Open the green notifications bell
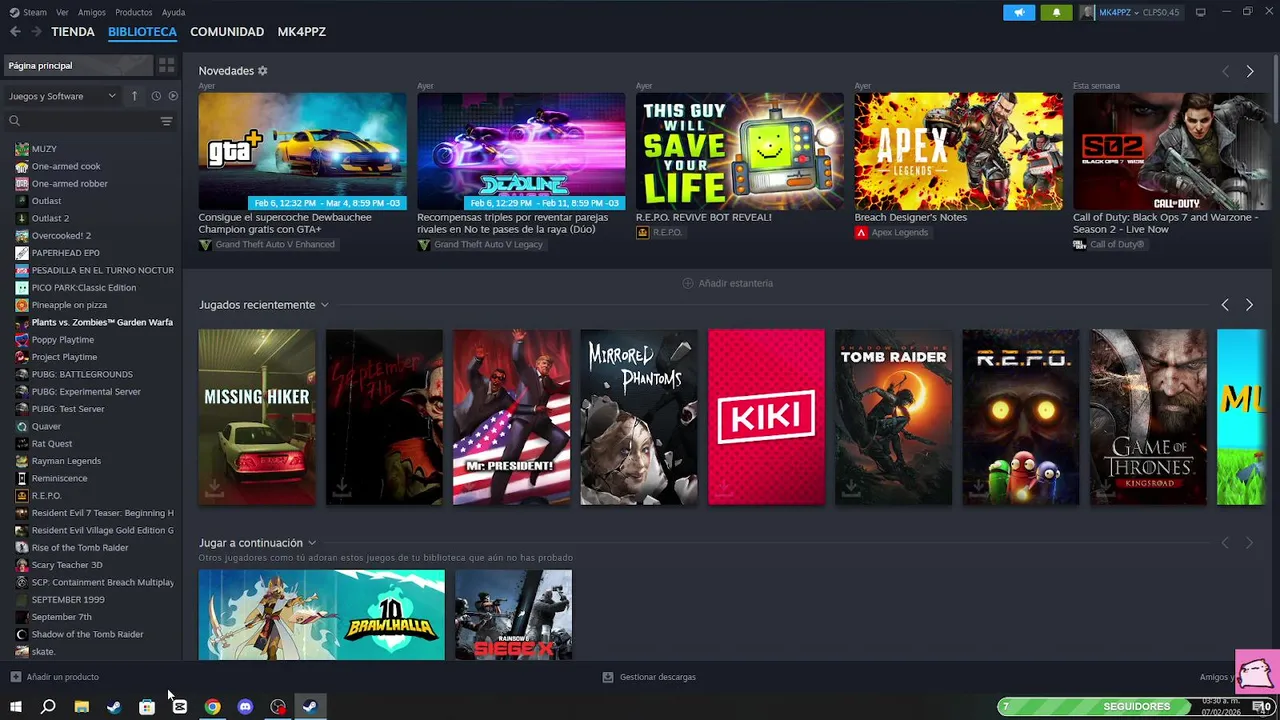The height and width of the screenshot is (720, 1280). (1056, 12)
